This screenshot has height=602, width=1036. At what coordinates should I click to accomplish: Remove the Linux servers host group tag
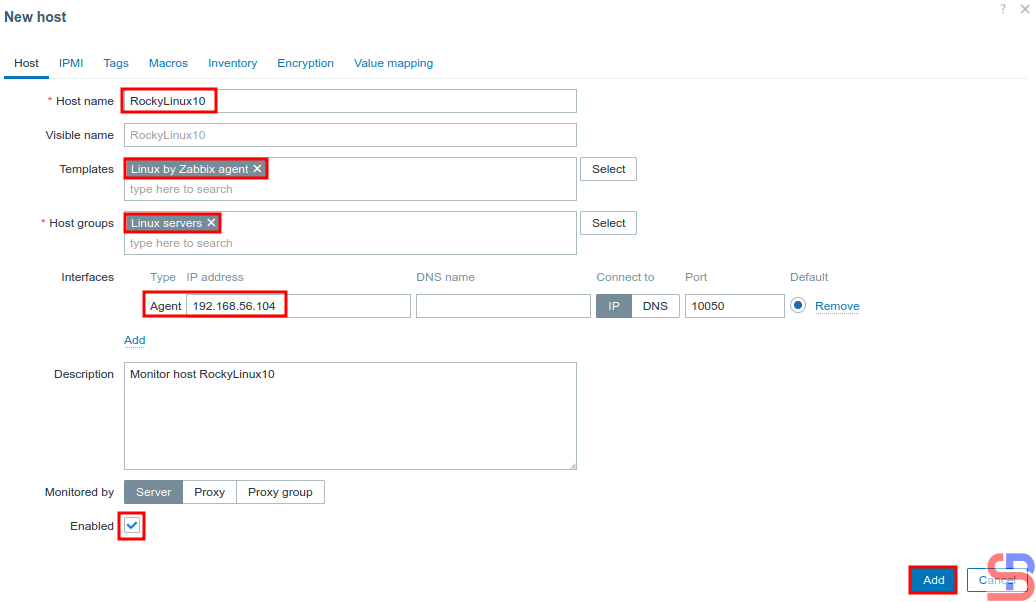[211, 223]
